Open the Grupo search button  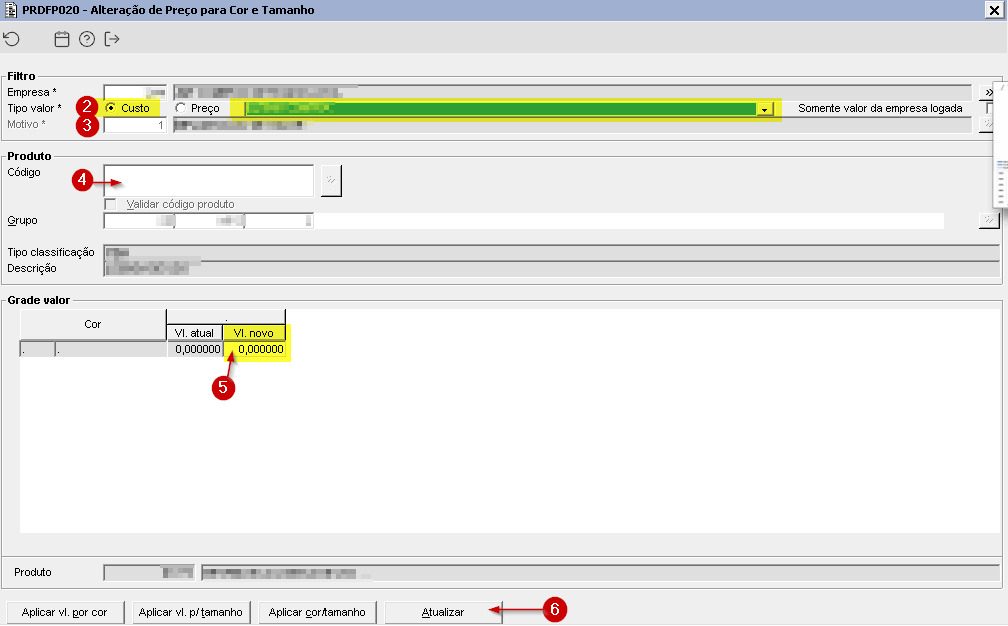coord(989,220)
